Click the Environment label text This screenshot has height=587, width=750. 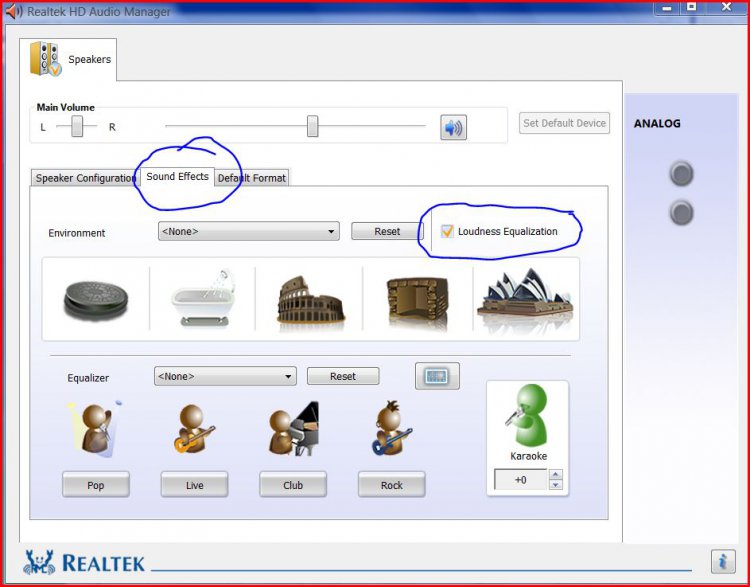[x=77, y=233]
